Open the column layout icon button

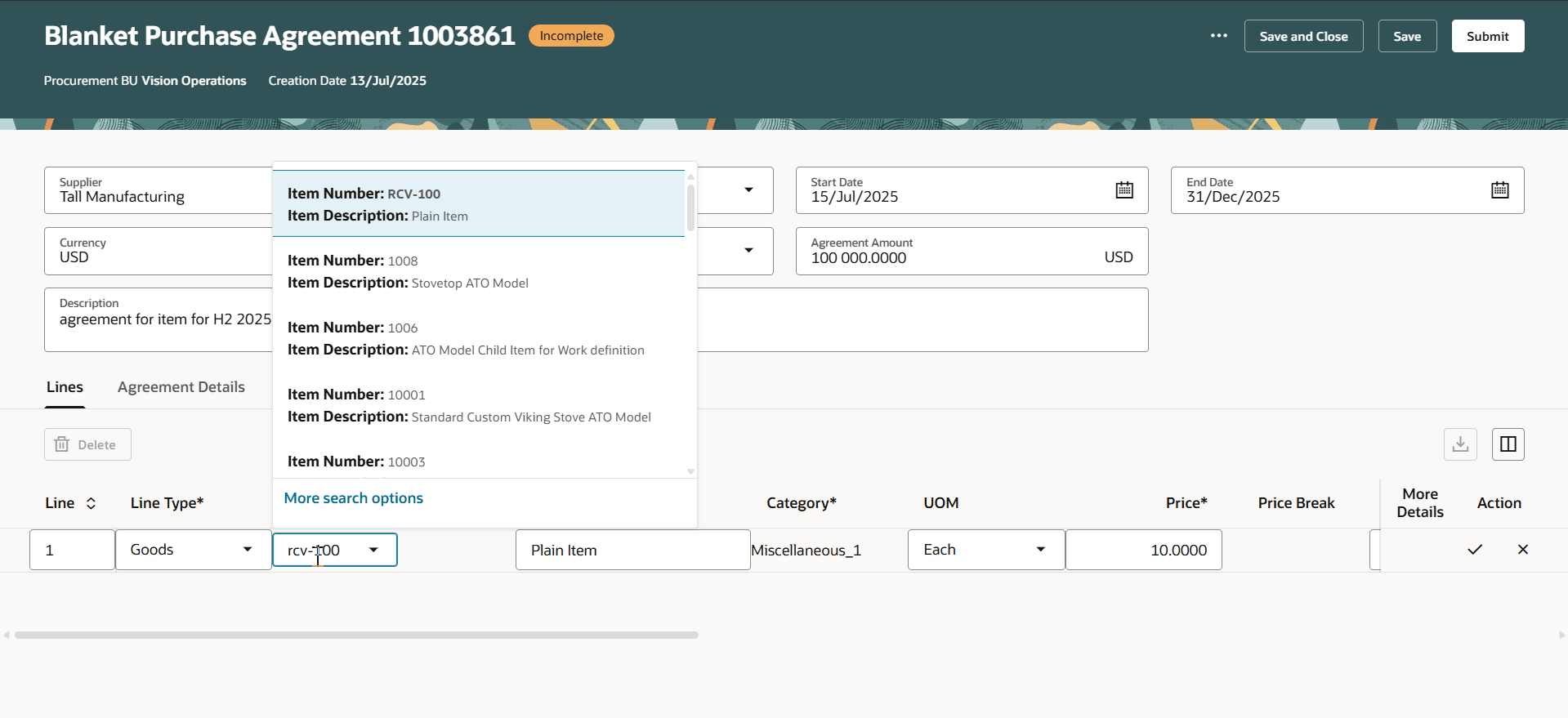[x=1508, y=444]
